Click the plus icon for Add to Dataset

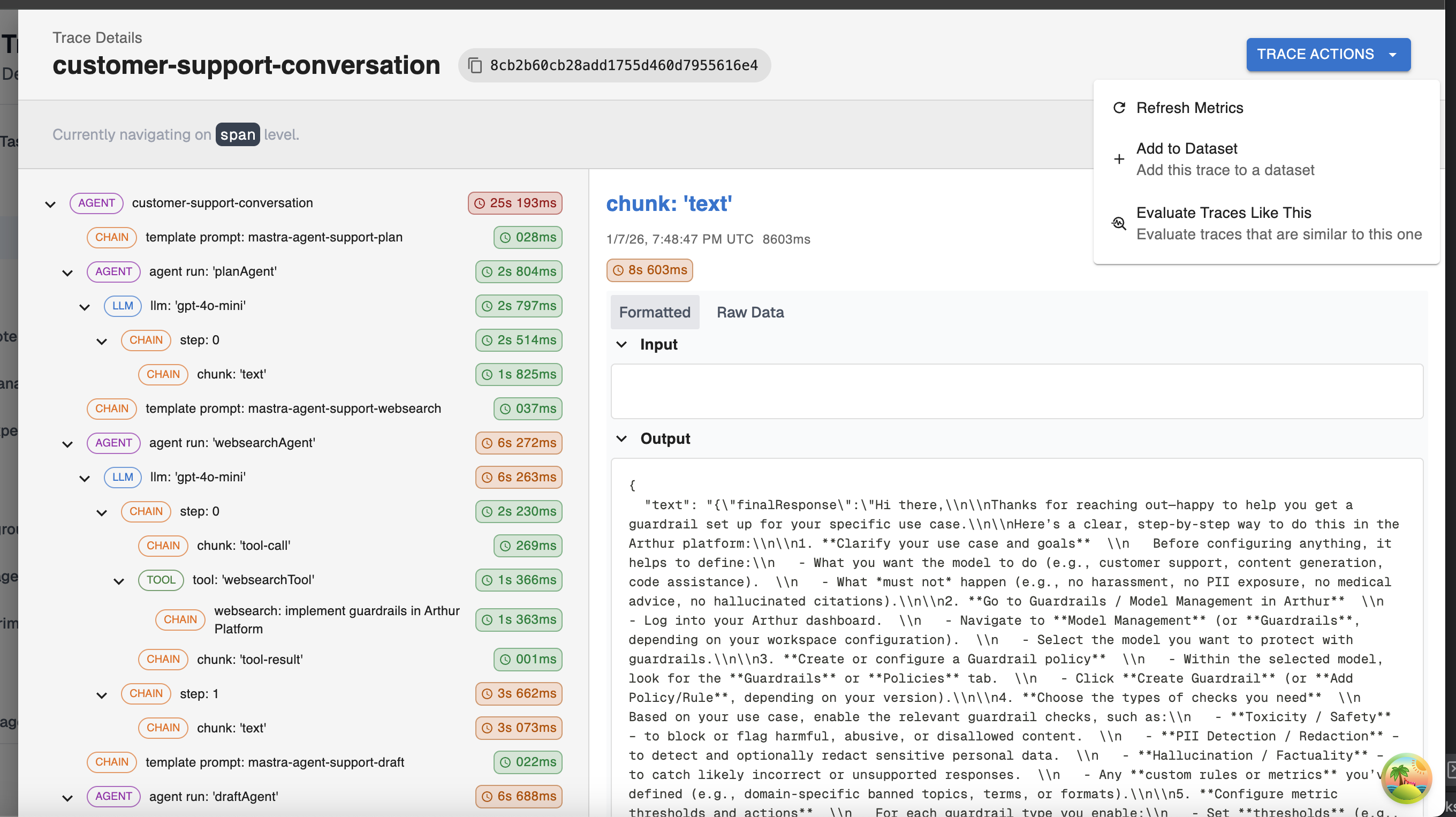1119,159
